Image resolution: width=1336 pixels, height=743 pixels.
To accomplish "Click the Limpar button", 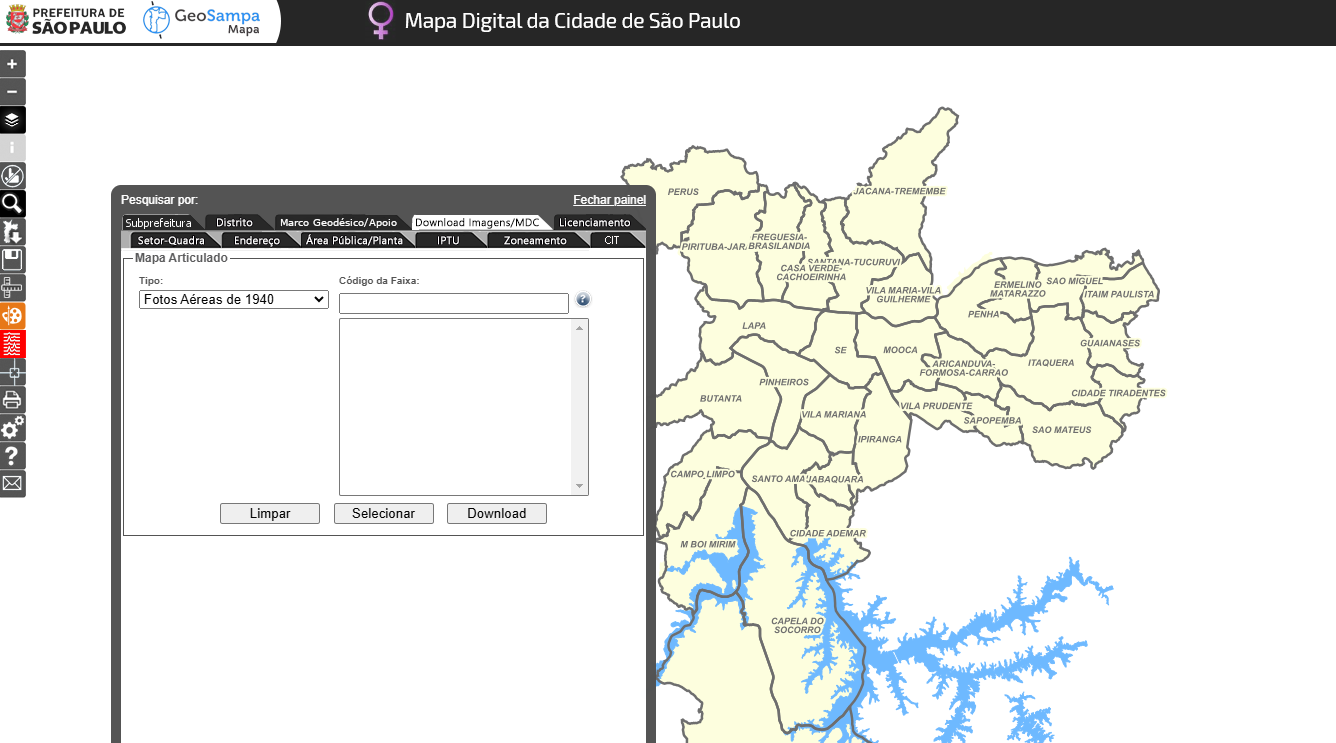I will [x=270, y=514].
